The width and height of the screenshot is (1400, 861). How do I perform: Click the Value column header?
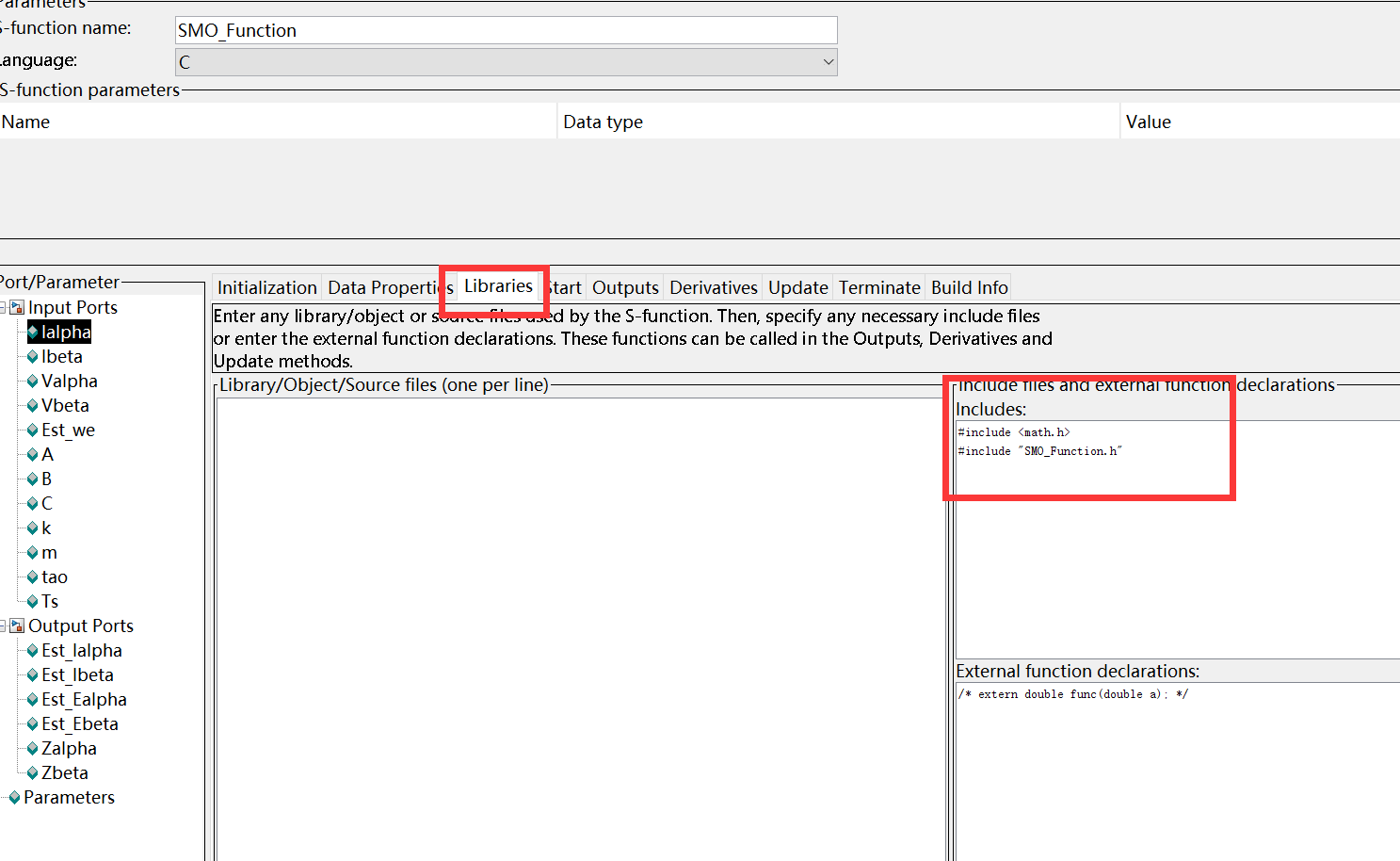1261,122
